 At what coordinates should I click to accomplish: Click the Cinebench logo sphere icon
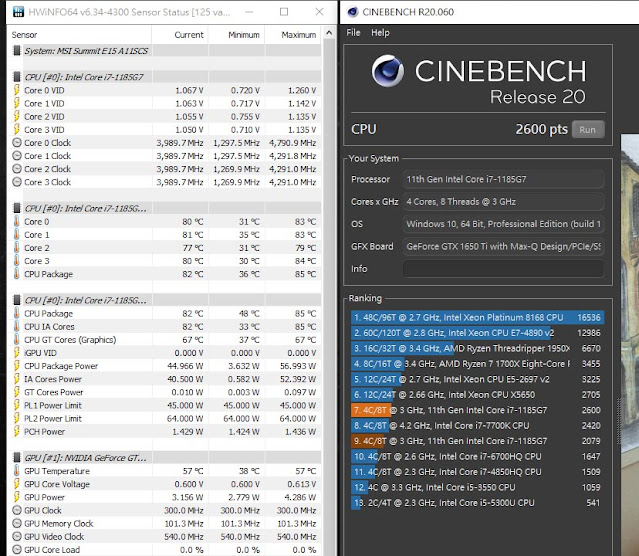point(388,71)
